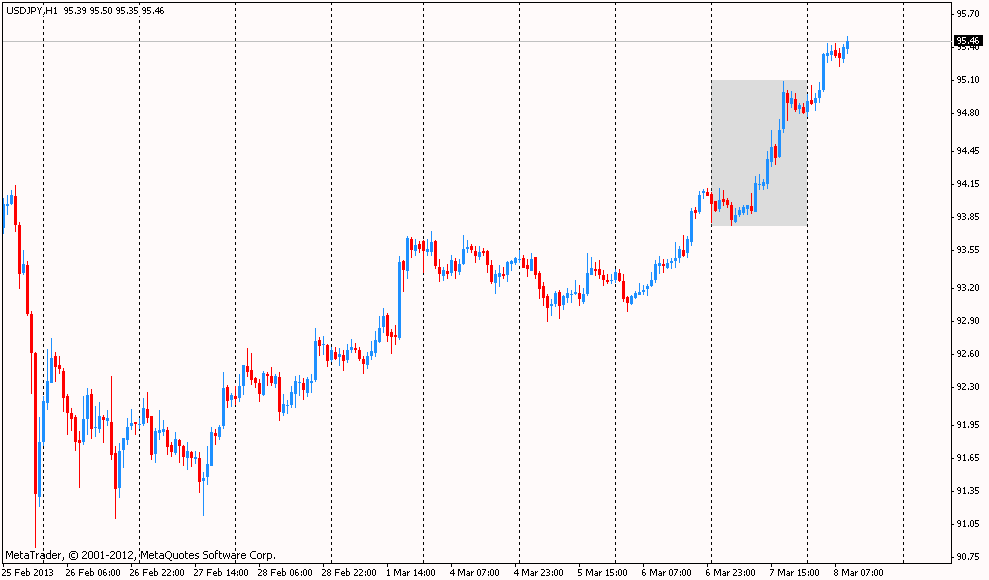This screenshot has width=989, height=580.
Task: Click the 26 Feb 22:00 time label
Action: point(157,572)
